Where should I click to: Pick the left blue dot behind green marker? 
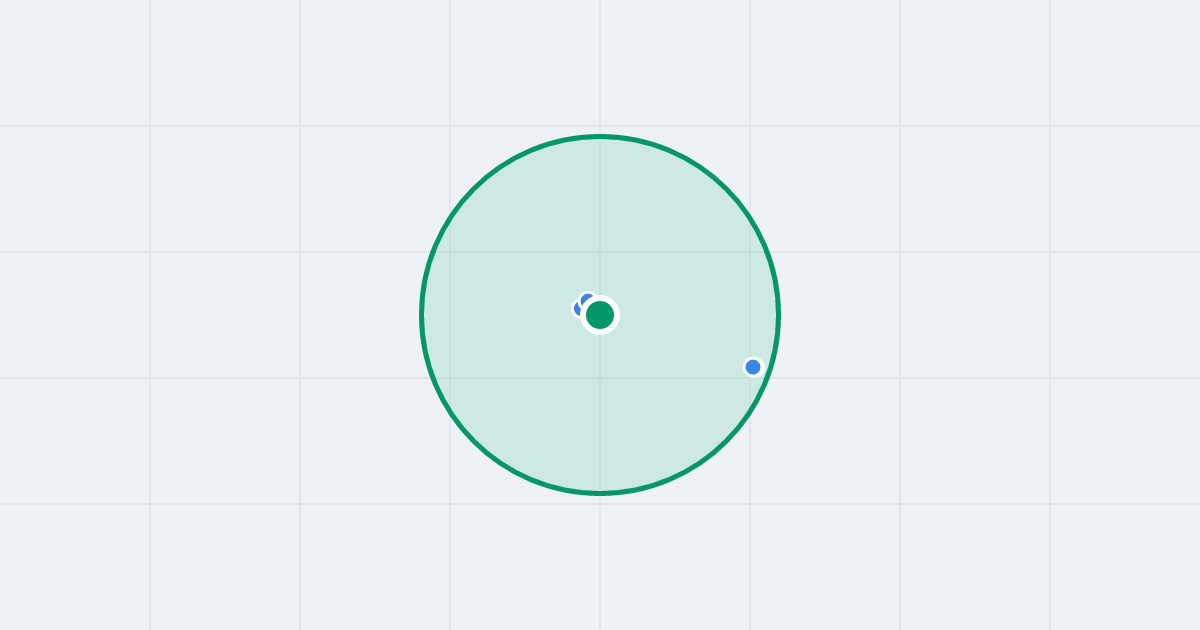(578, 308)
